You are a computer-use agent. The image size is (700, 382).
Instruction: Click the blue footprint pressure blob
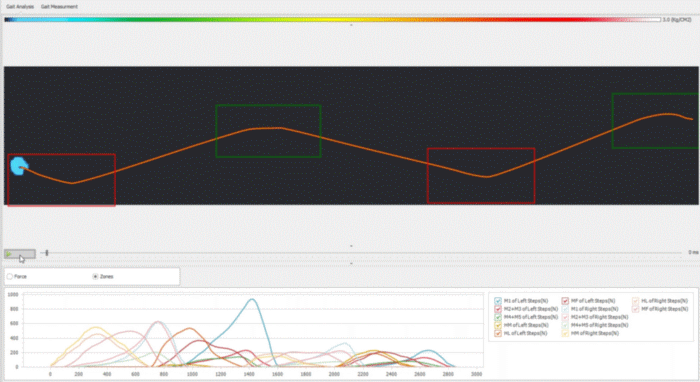pyautogui.click(x=19, y=166)
